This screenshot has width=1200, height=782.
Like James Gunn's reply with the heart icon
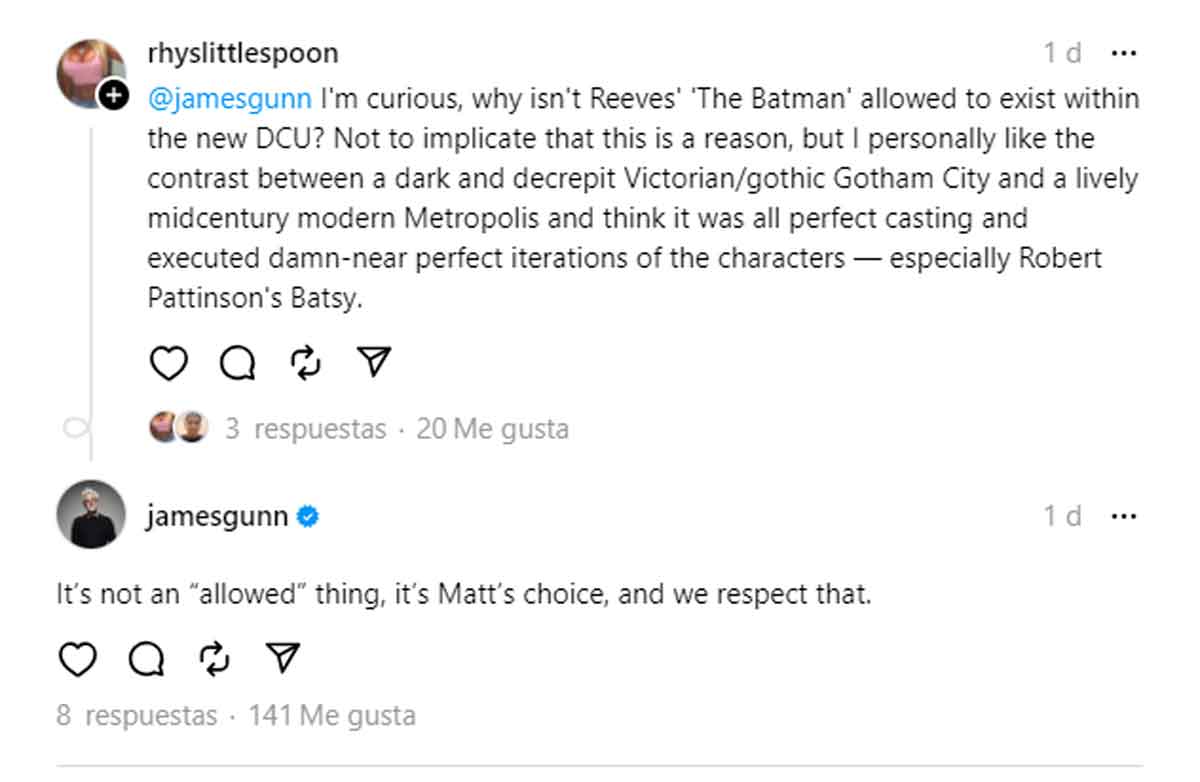pyautogui.click(x=79, y=658)
